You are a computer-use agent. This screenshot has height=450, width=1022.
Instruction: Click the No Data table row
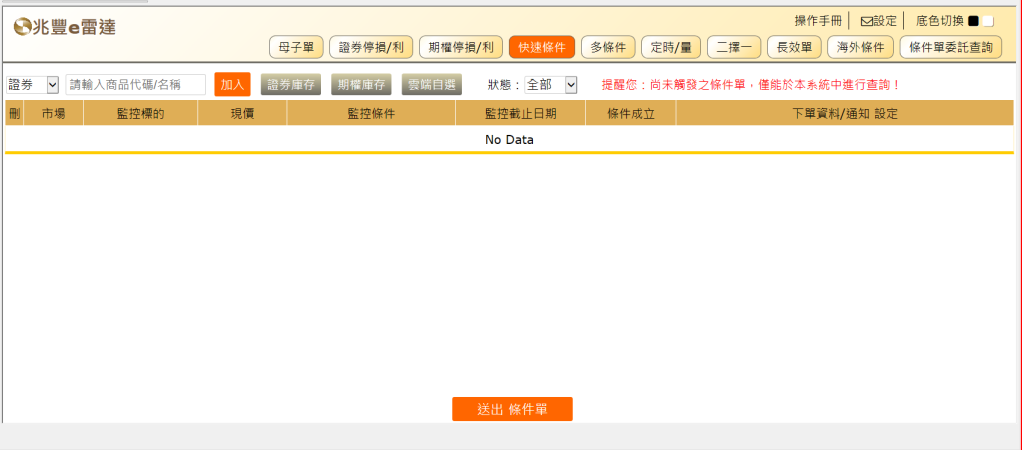pos(509,140)
